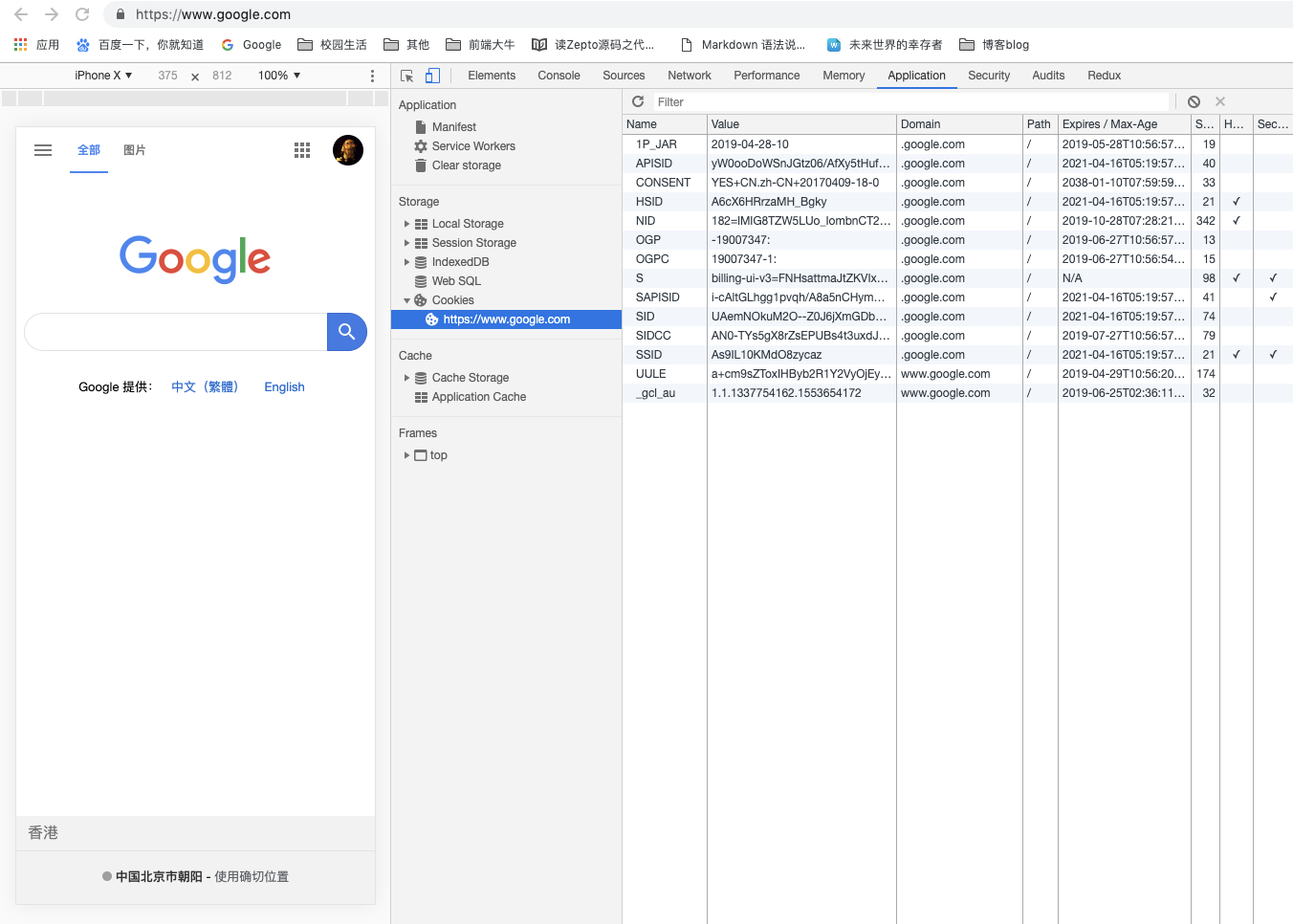Click the browser address bar URL
Viewport: 1293px width, 924px height.
(x=213, y=14)
